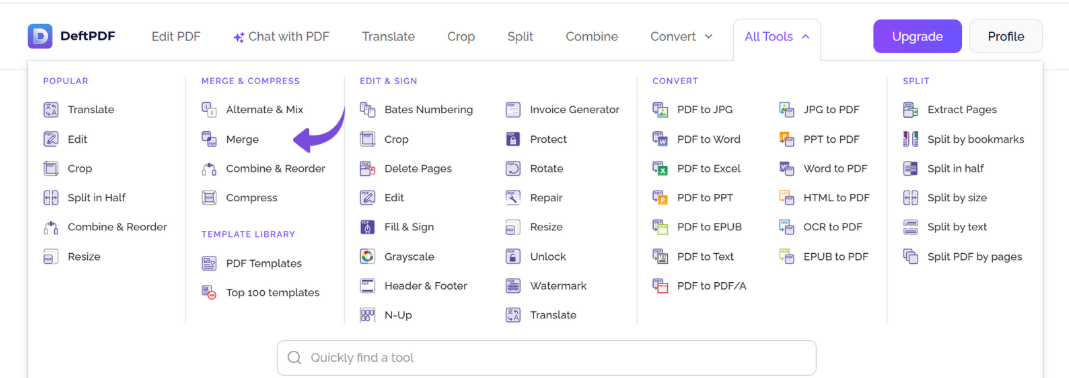This screenshot has height=378, width=1069.
Task: Click the Upgrade button
Action: [918, 36]
